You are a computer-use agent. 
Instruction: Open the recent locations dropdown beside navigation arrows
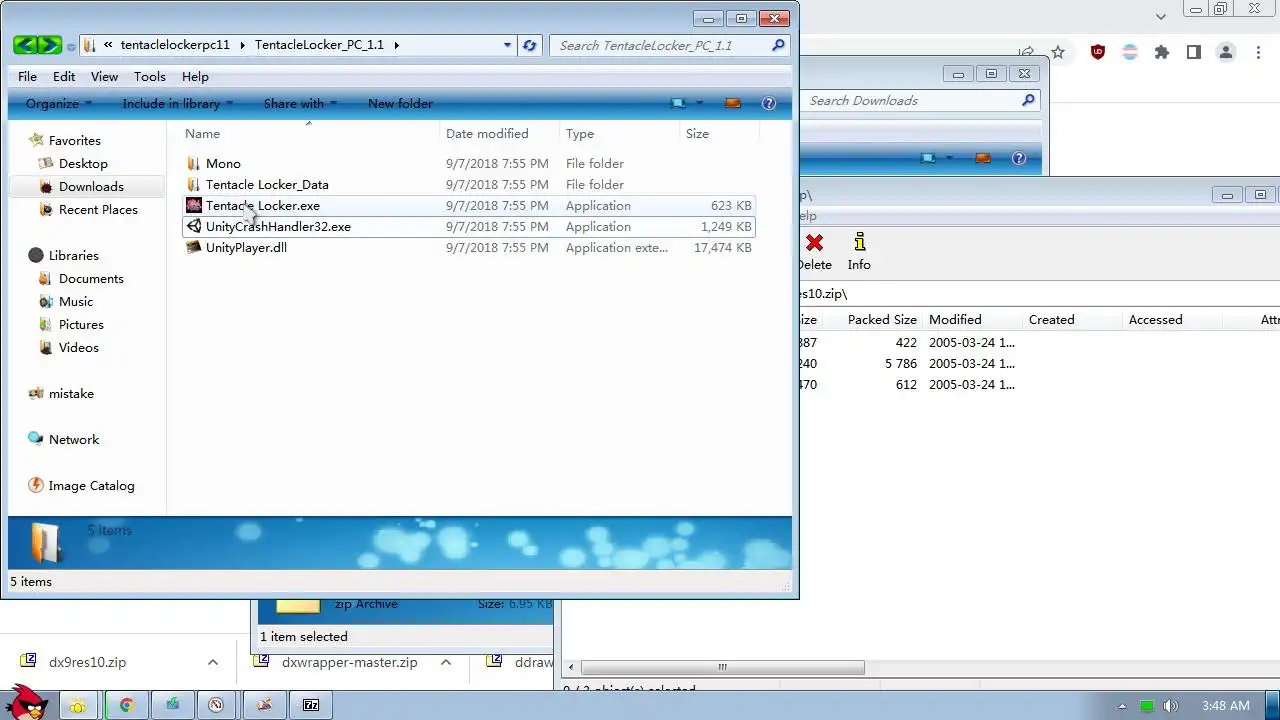[x=71, y=46]
